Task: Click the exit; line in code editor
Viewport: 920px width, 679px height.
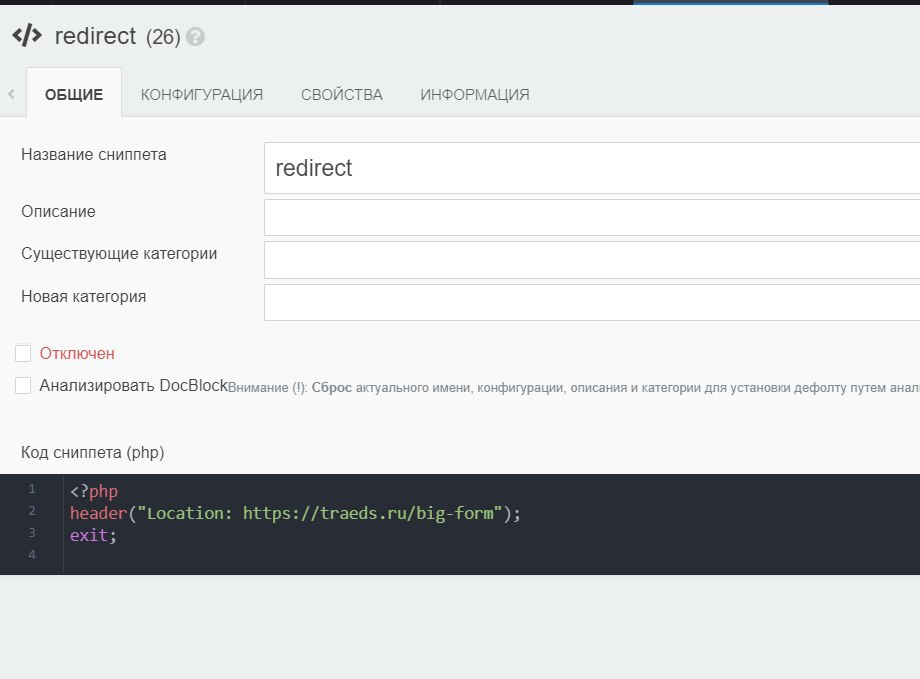Action: click(x=93, y=535)
